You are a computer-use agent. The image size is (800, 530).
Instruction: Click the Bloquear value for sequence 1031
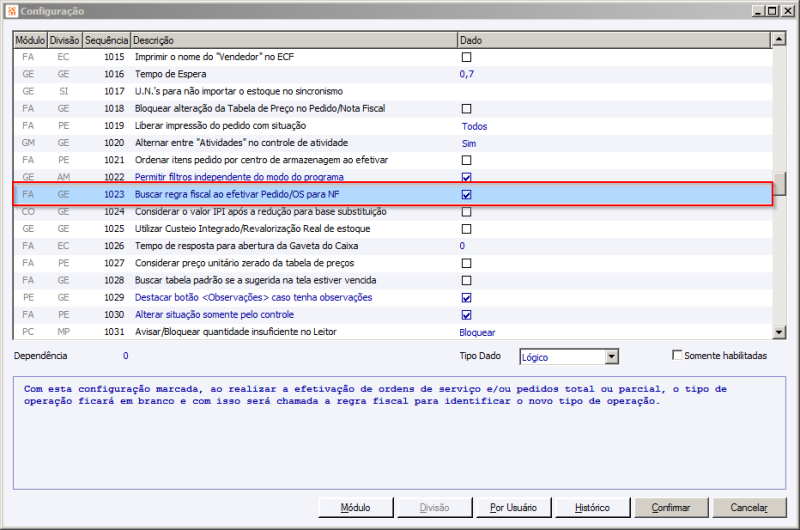pos(477,333)
